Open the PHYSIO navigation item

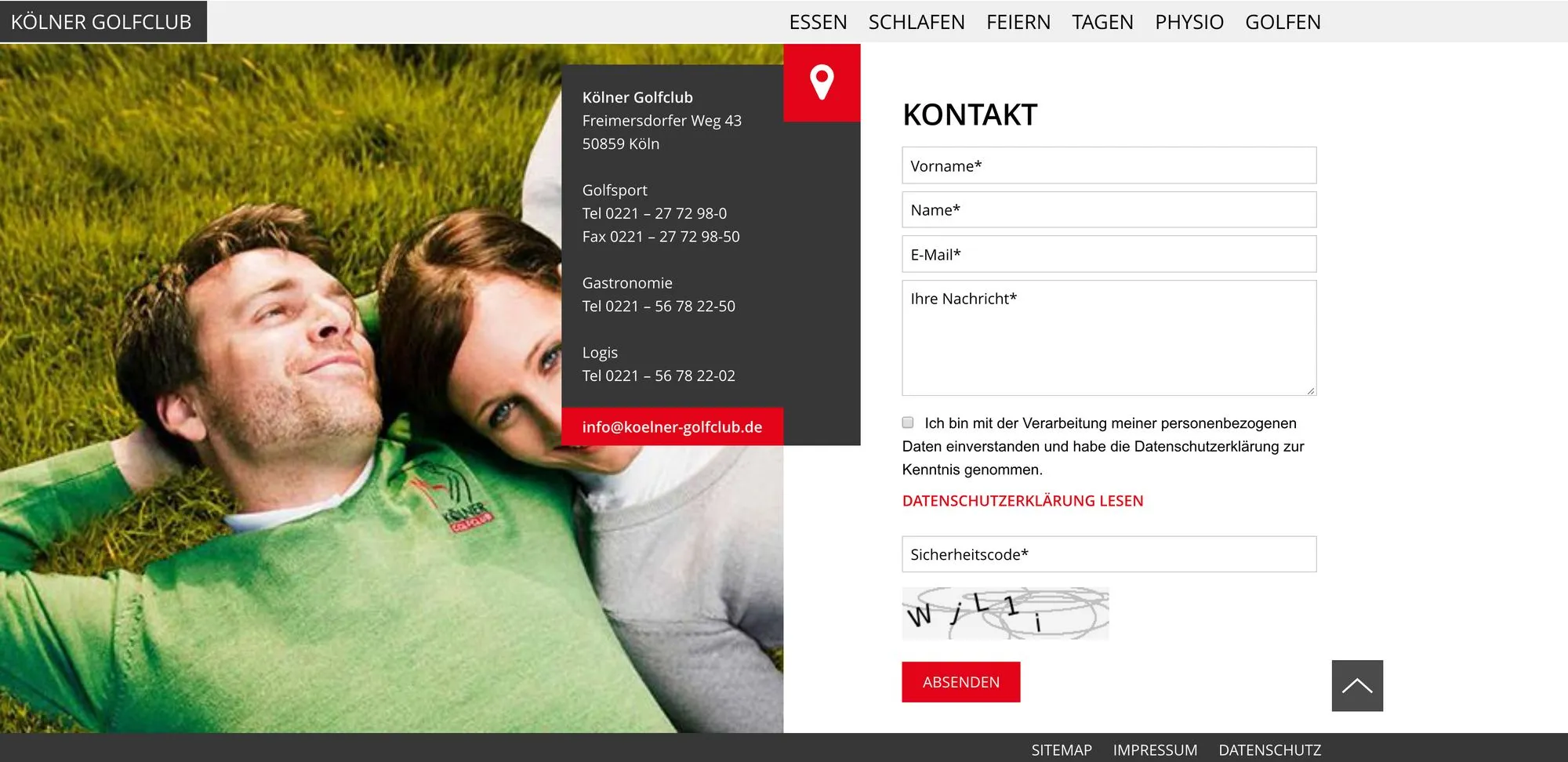1189,22
